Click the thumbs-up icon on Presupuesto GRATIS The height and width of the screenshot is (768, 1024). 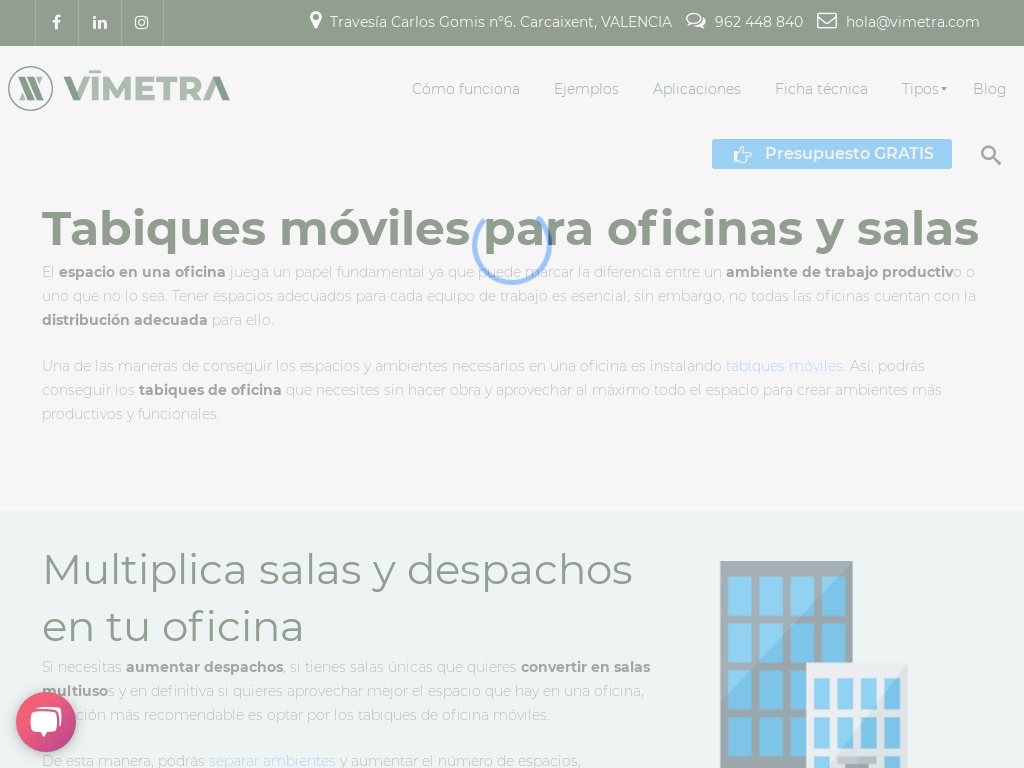coord(743,154)
